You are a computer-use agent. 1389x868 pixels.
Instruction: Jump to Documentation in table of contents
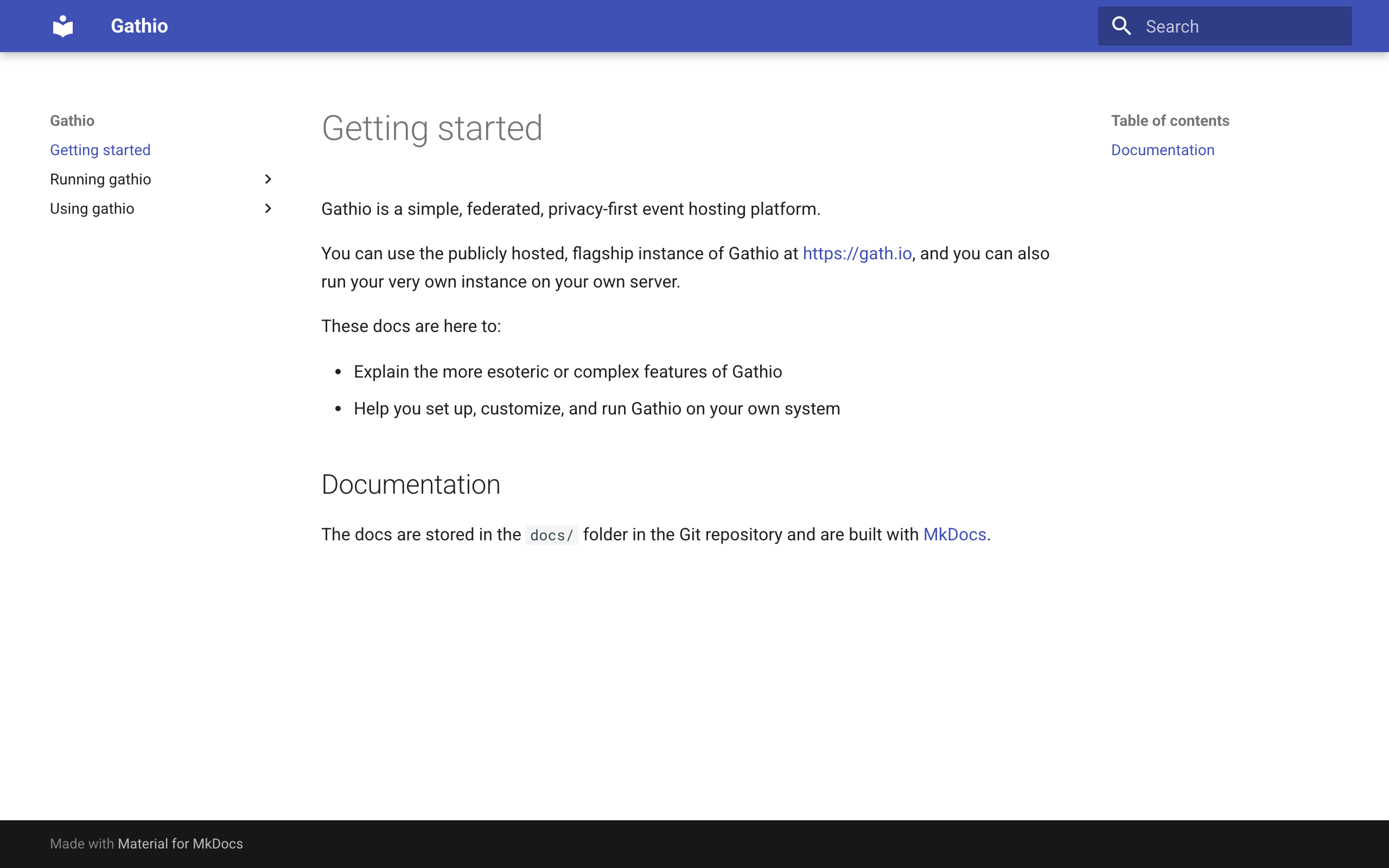click(x=1162, y=150)
